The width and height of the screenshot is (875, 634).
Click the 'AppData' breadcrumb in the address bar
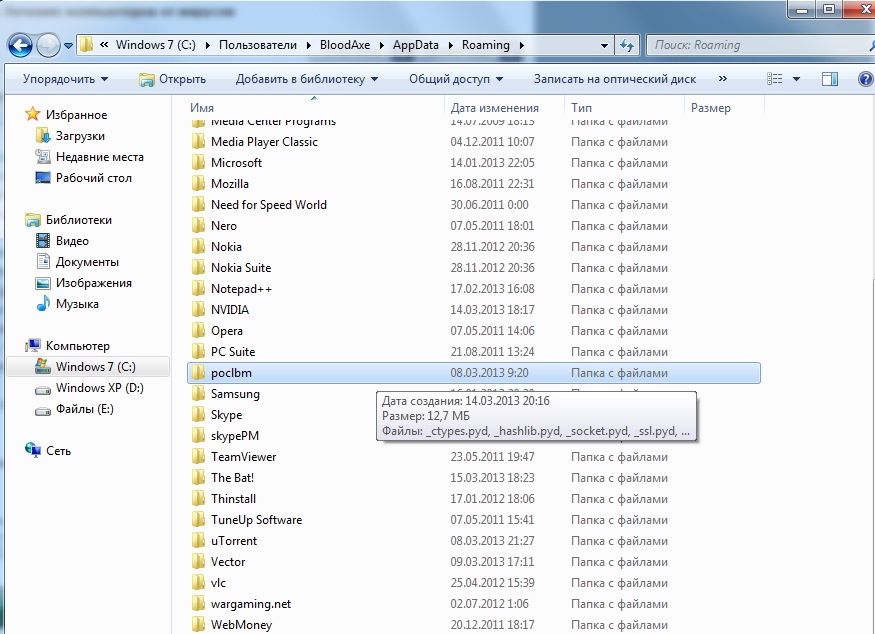[x=416, y=45]
